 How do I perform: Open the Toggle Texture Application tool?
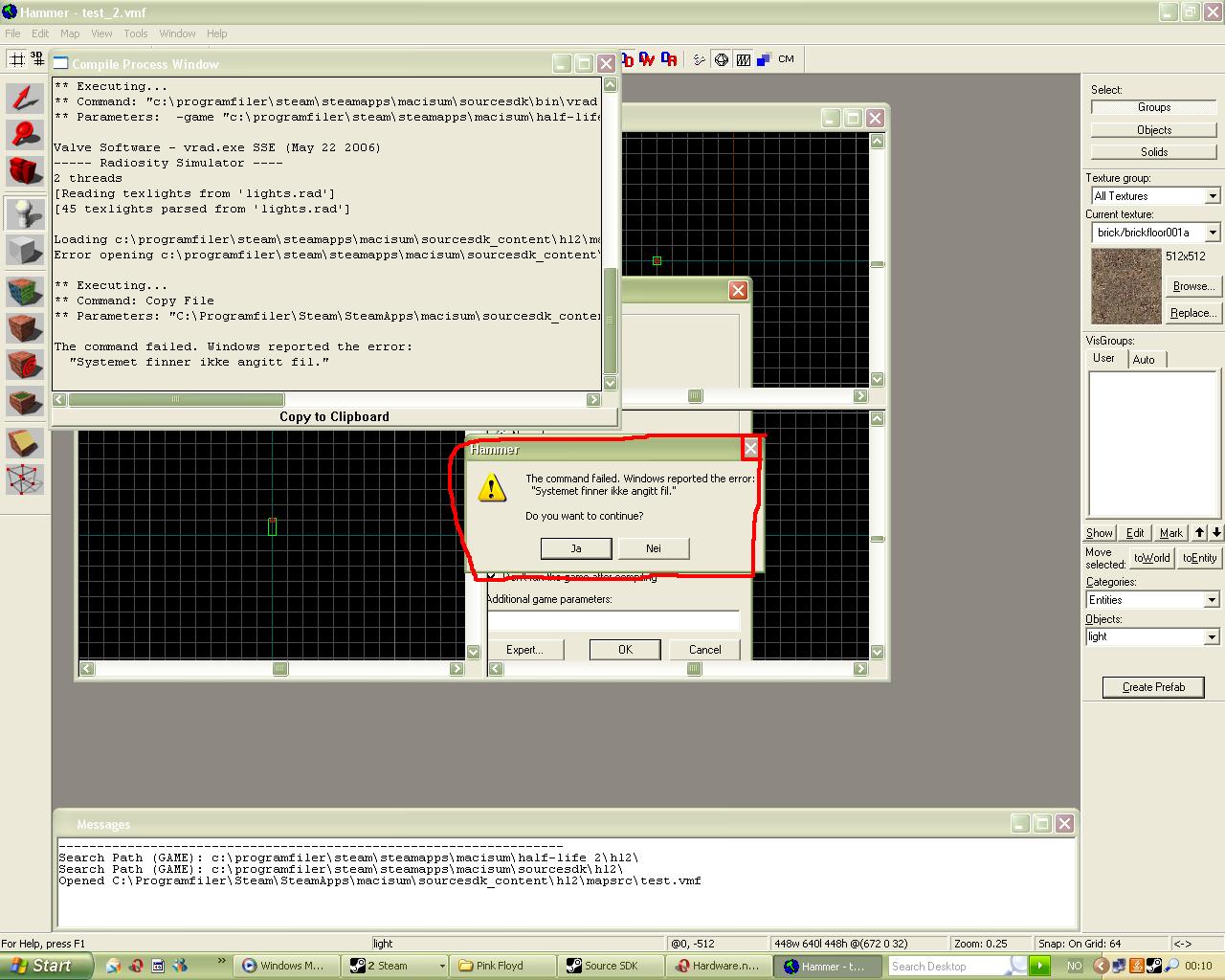[x=25, y=290]
